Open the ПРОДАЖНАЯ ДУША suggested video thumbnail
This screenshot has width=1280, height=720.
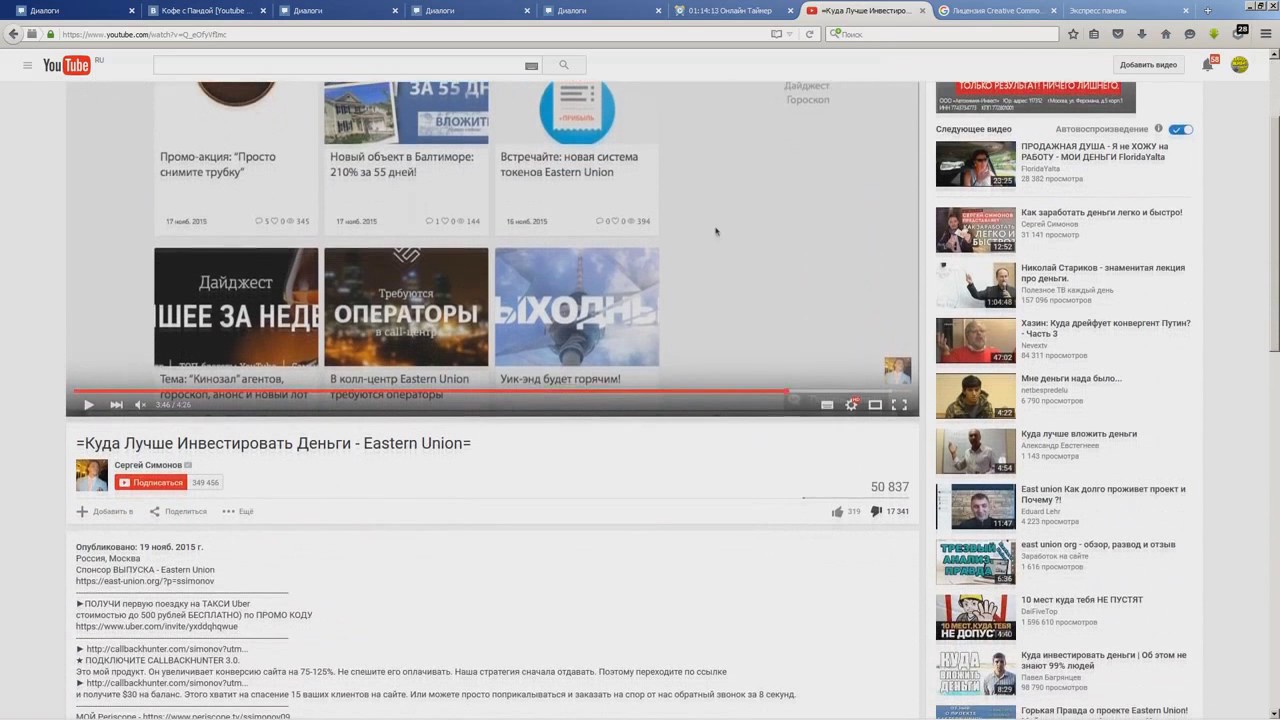pos(975,164)
